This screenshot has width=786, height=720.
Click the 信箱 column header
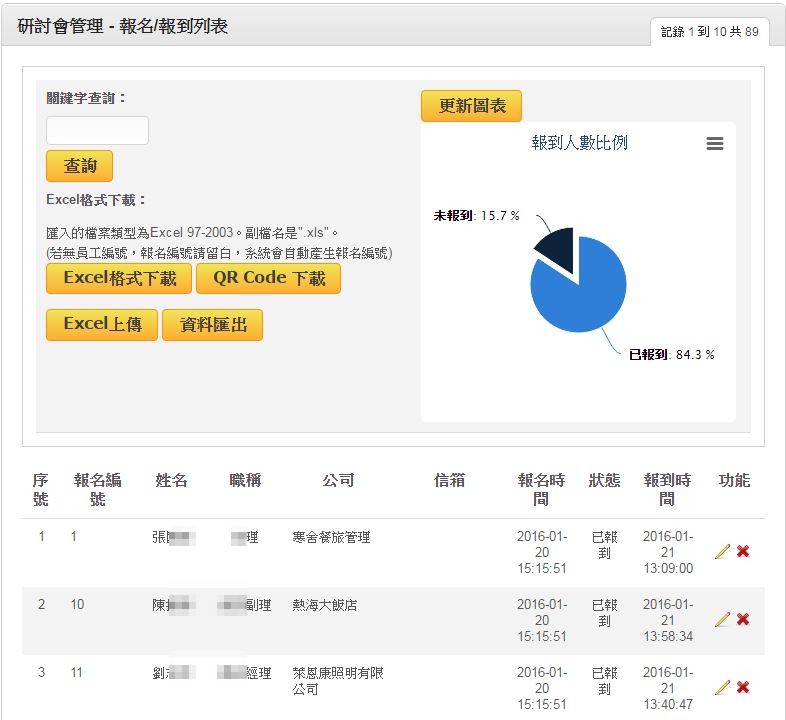[449, 480]
